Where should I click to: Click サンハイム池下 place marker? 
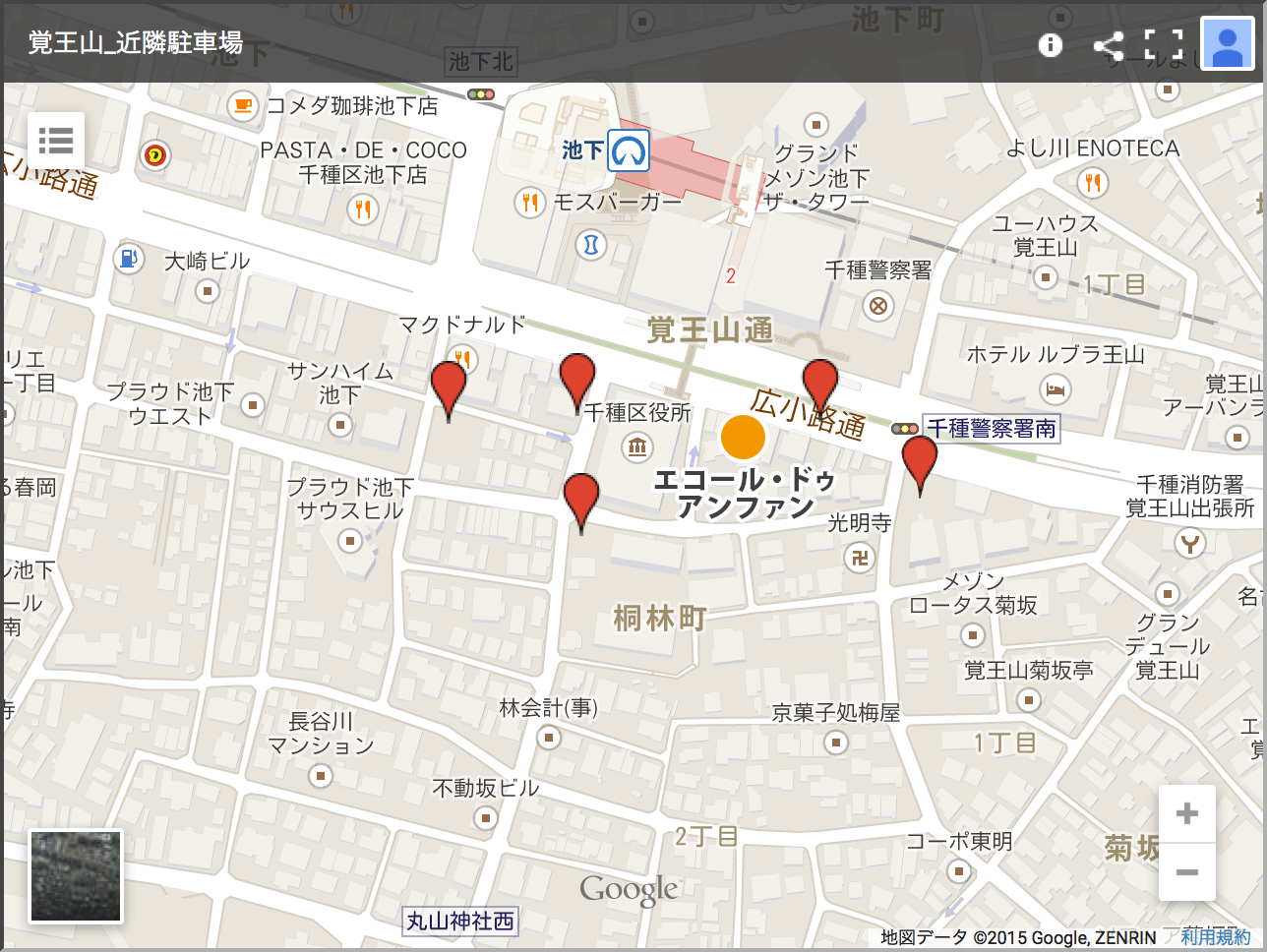340,425
